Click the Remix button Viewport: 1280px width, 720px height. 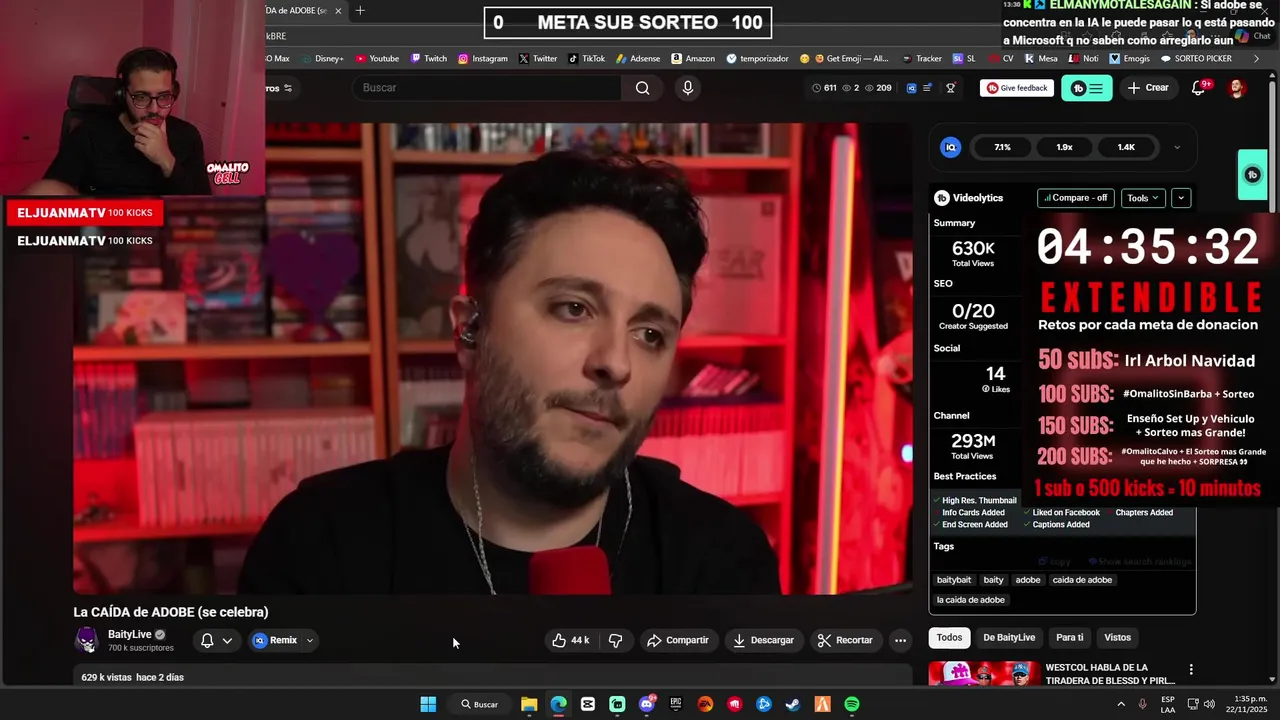click(x=275, y=640)
